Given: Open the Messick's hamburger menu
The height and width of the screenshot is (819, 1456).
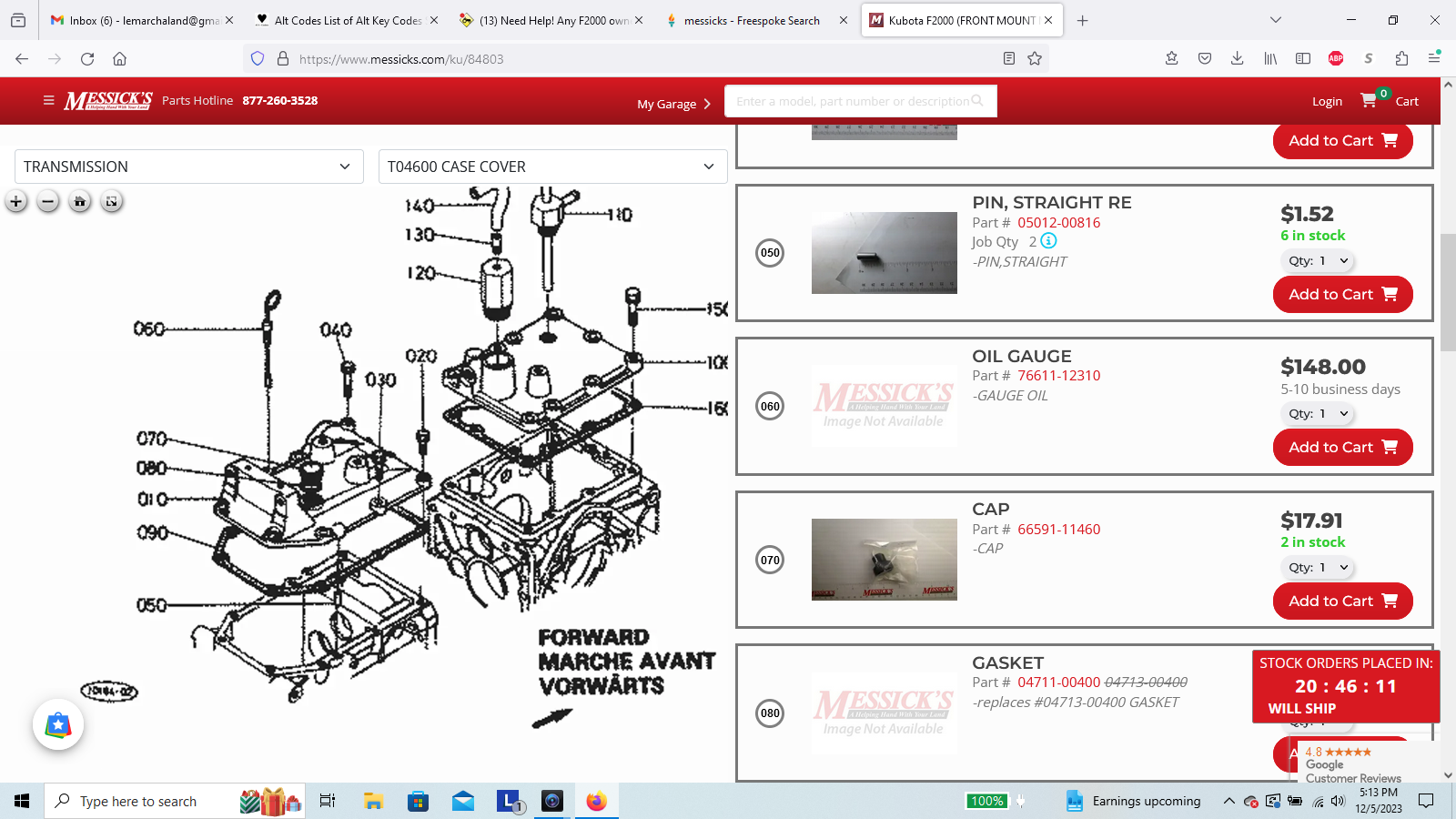Looking at the screenshot, I should [48, 100].
